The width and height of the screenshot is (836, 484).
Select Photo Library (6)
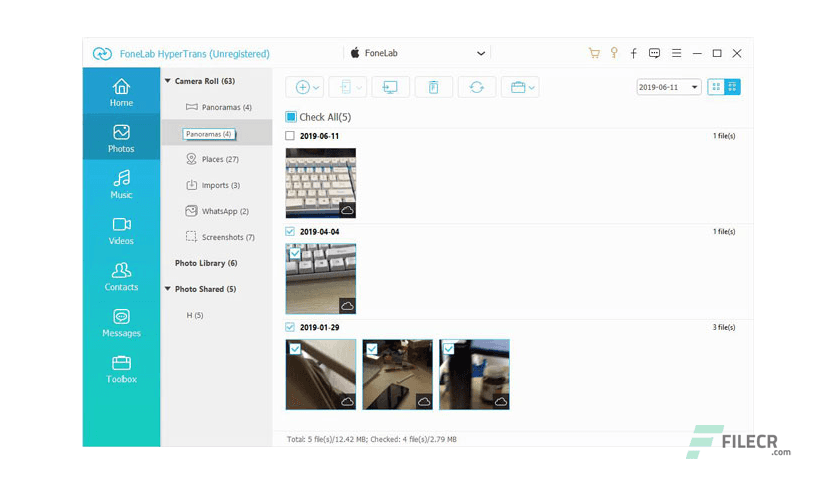pyautogui.click(x=206, y=263)
